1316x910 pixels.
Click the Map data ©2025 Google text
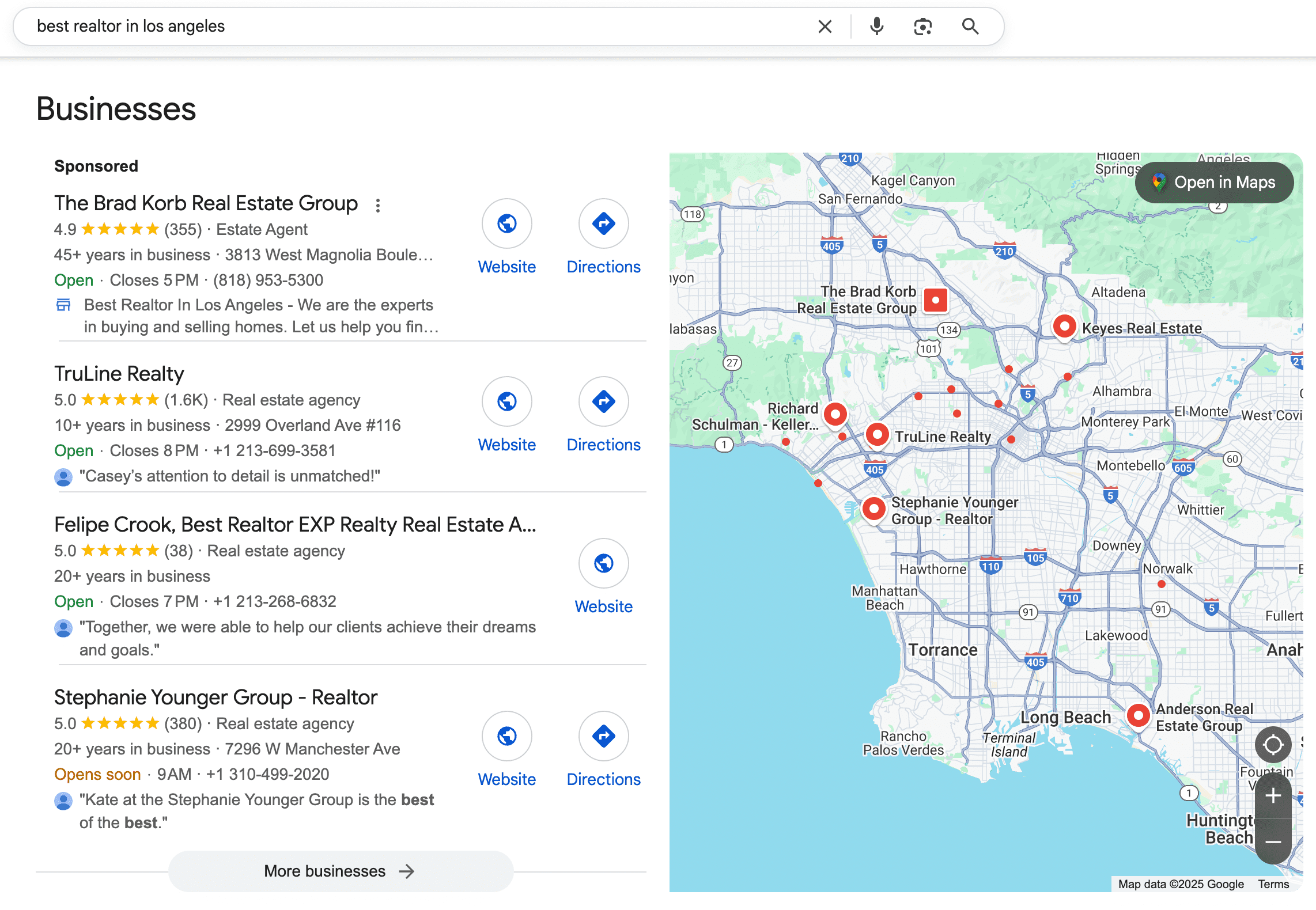(x=1181, y=884)
